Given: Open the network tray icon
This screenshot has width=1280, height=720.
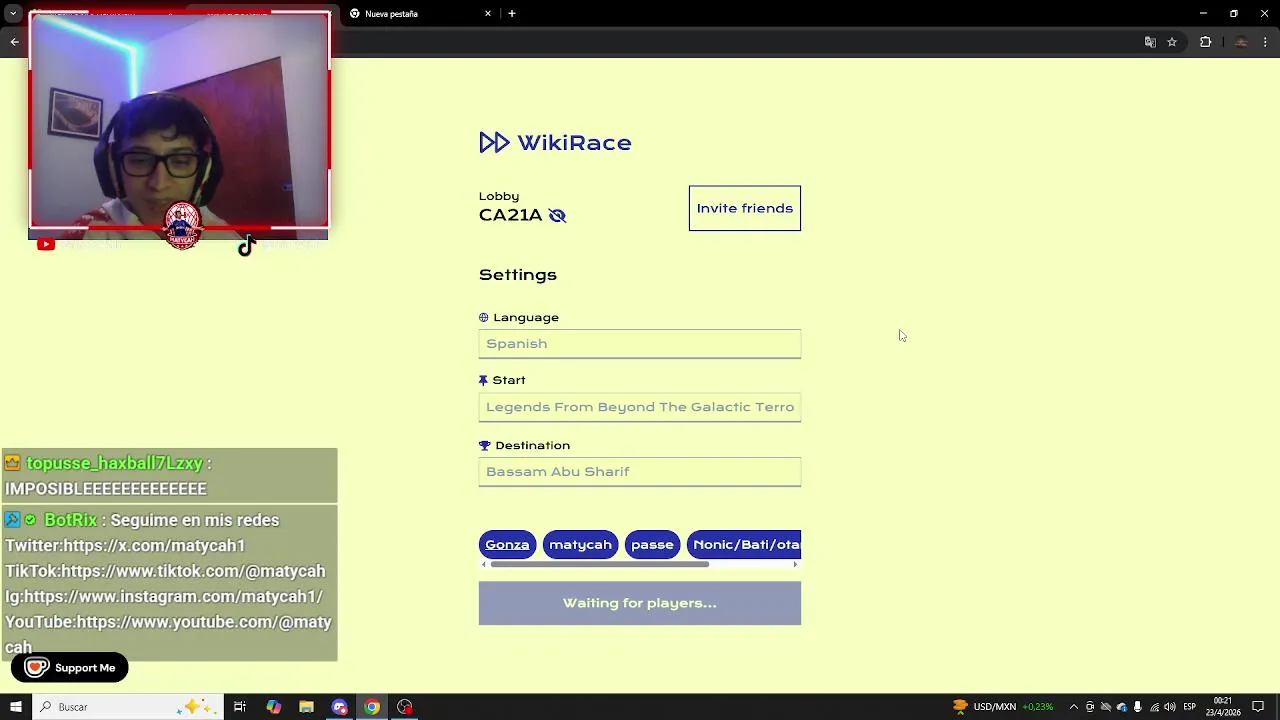Looking at the screenshot, I should 1154,707.
